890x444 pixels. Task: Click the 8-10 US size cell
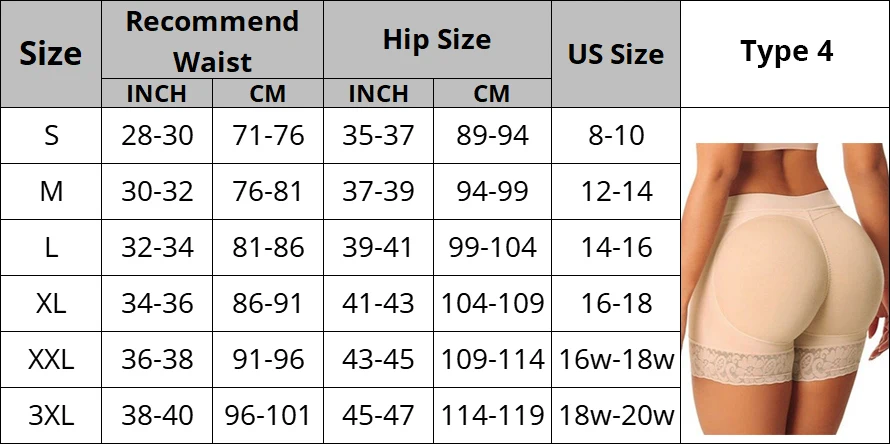coord(616,136)
